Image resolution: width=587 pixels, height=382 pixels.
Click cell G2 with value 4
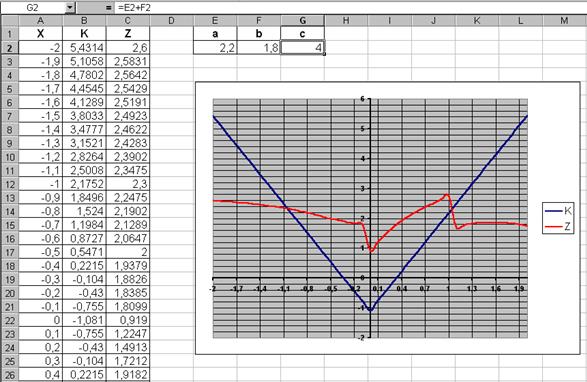pyautogui.click(x=302, y=48)
